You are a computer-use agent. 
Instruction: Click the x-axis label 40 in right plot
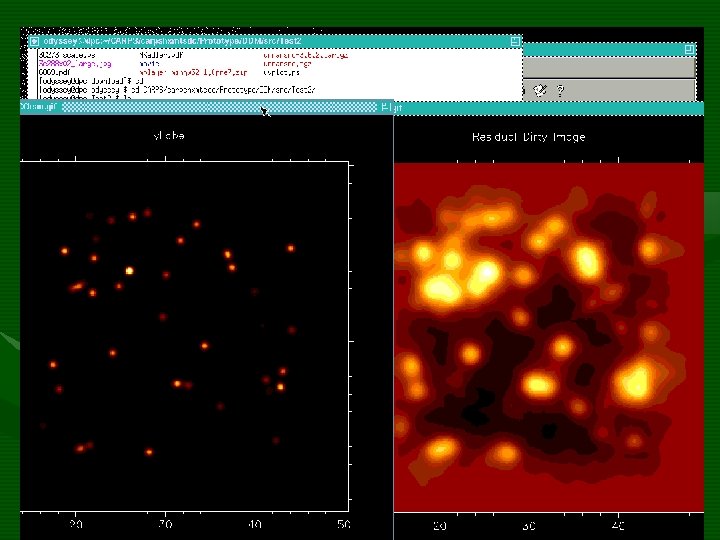pos(619,524)
